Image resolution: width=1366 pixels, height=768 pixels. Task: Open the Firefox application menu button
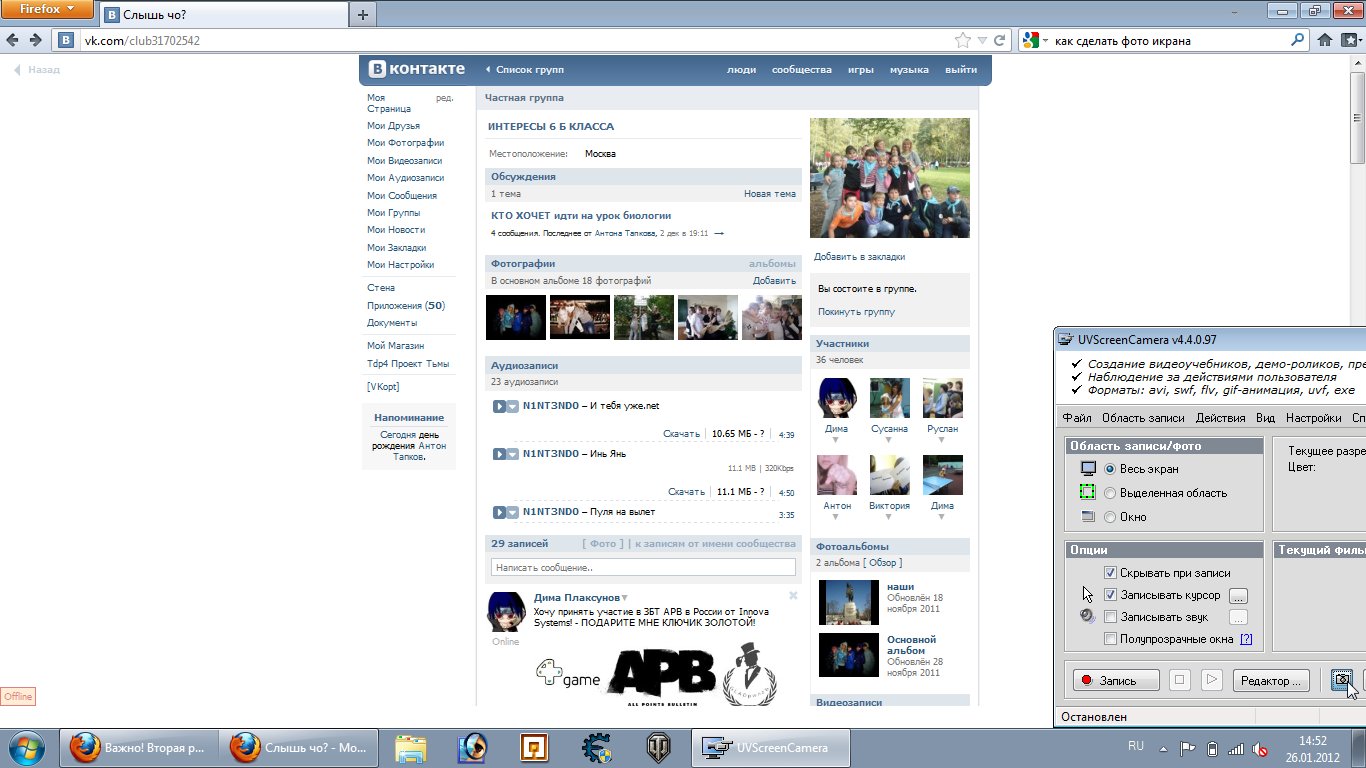47,10
